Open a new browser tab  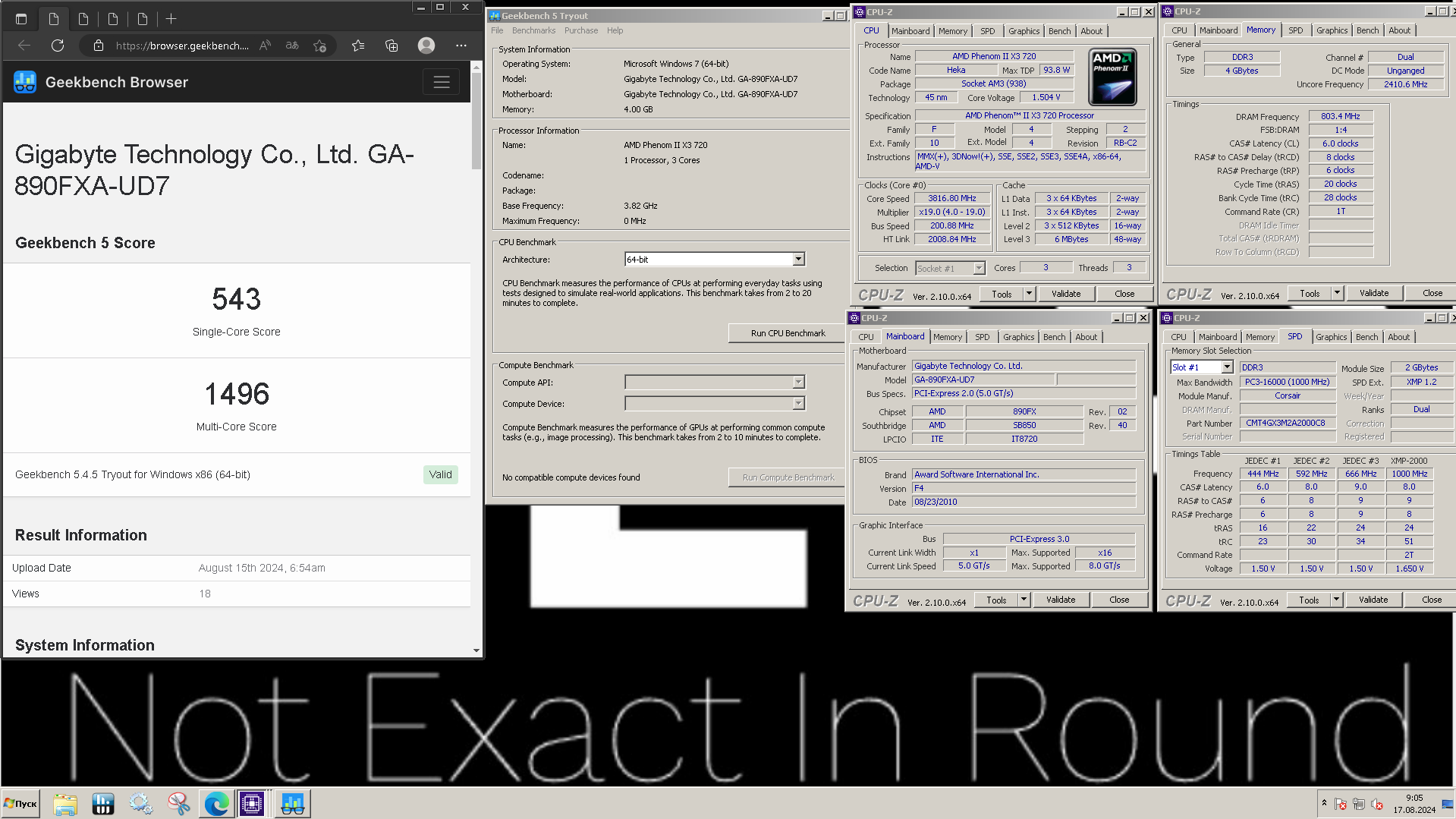171,19
